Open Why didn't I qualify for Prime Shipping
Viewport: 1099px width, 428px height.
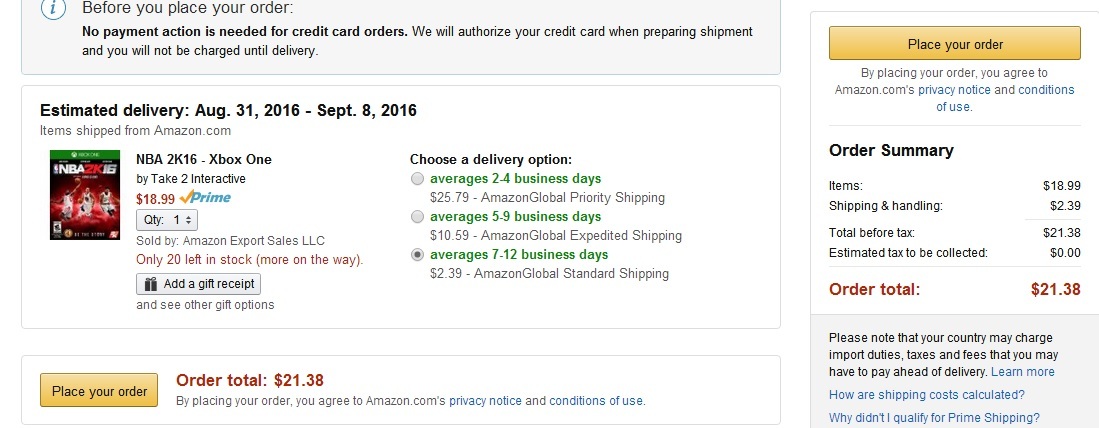coord(934,417)
